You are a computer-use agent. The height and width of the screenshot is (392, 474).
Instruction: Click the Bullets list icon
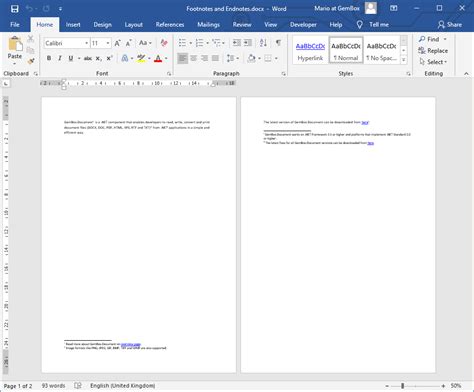tap(182, 43)
